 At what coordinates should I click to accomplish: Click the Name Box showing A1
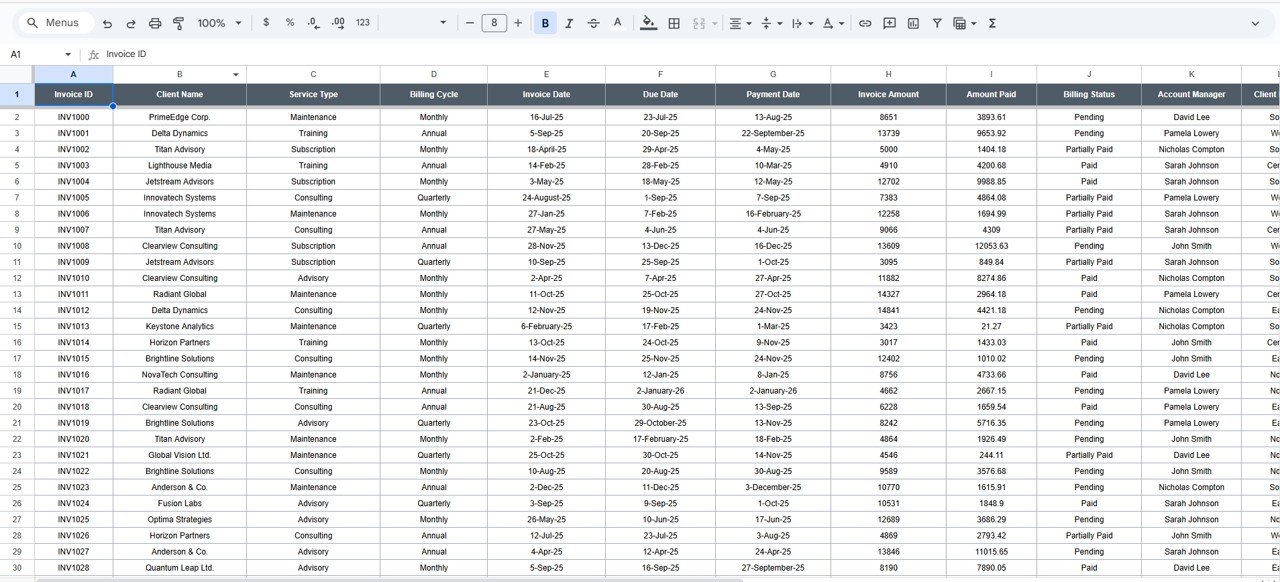pos(30,54)
